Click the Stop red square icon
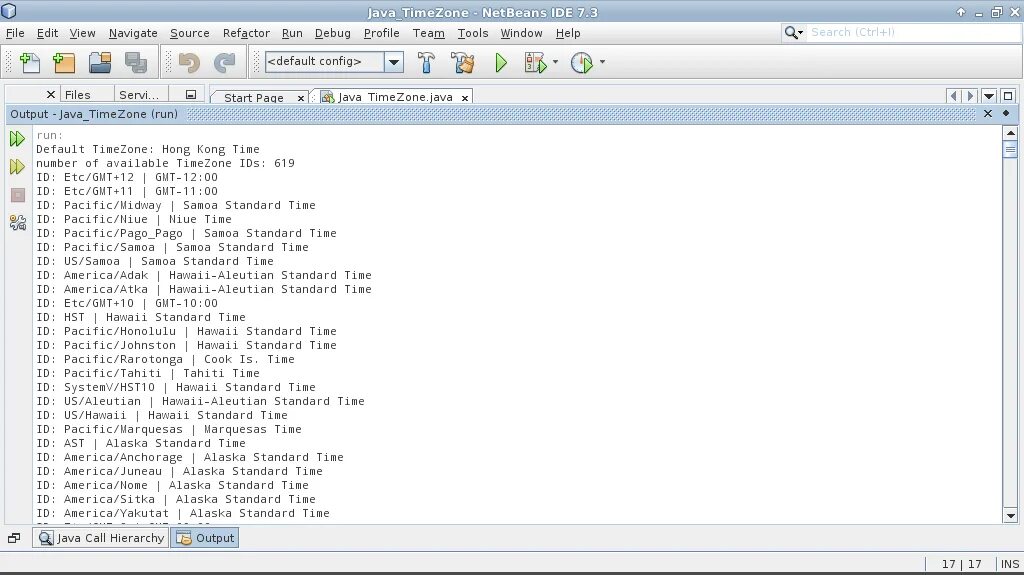 click(18, 195)
